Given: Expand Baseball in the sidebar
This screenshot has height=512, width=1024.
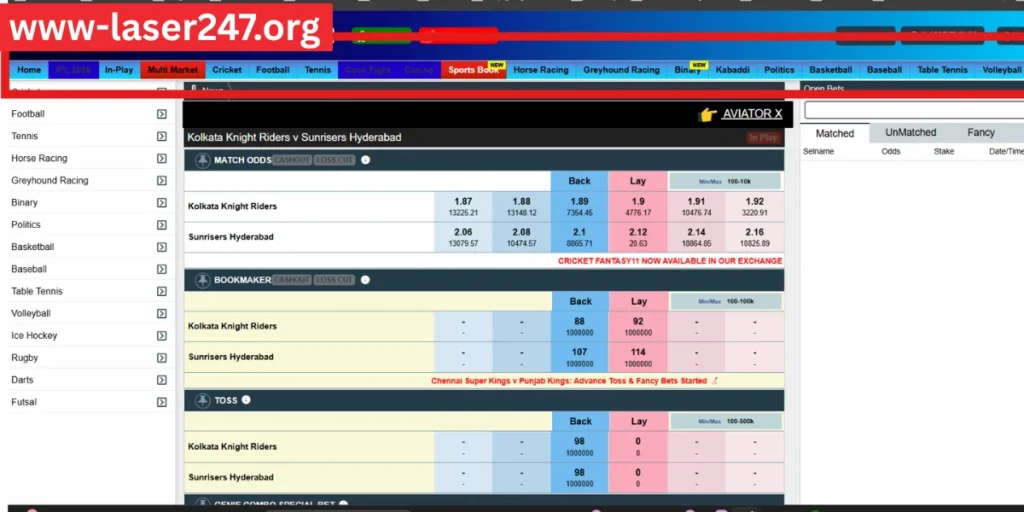Looking at the screenshot, I should pos(162,270).
